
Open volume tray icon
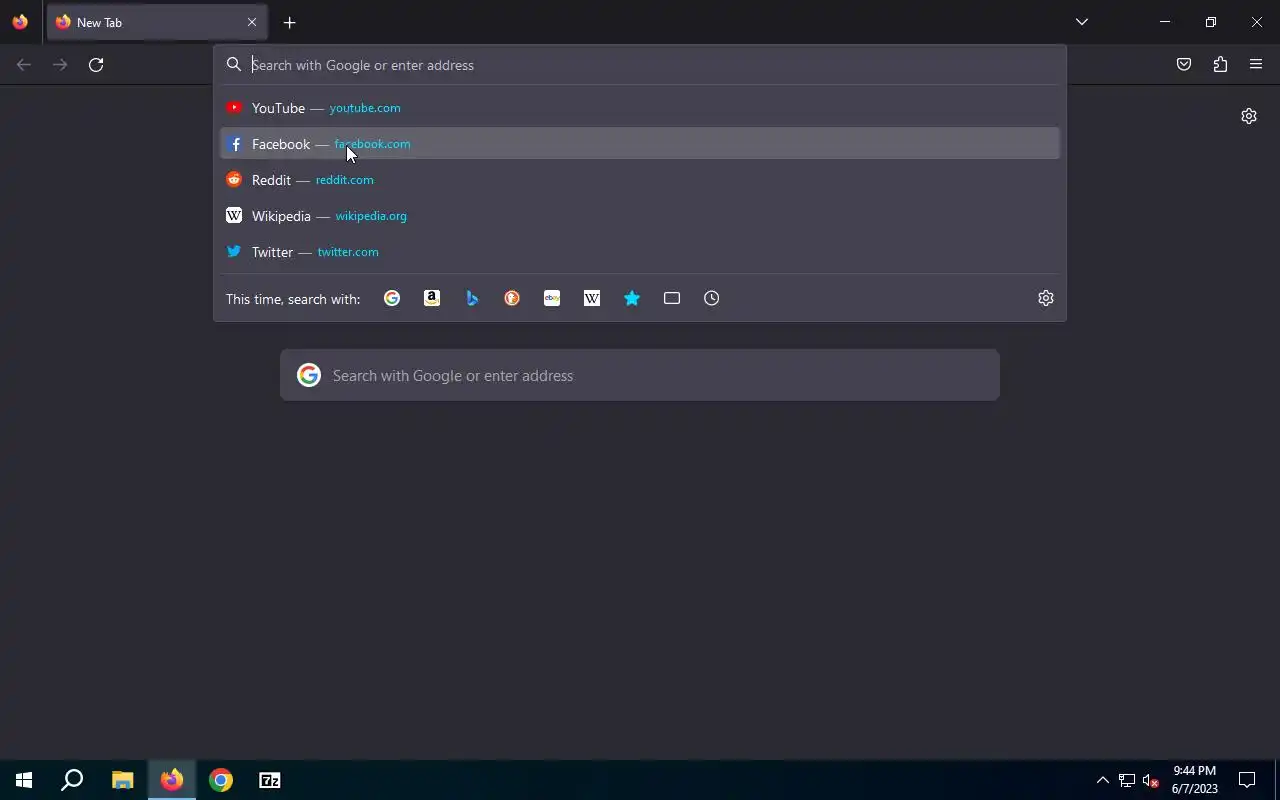click(1151, 780)
